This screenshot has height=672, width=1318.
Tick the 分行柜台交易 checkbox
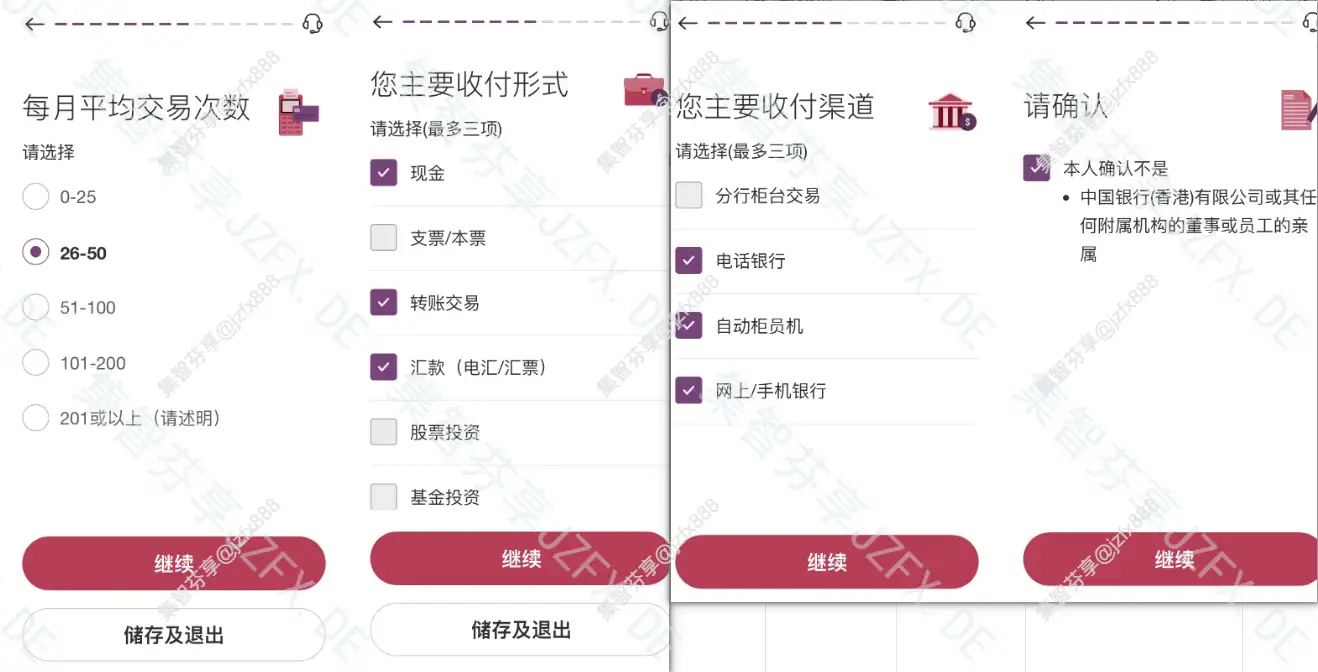[x=689, y=195]
